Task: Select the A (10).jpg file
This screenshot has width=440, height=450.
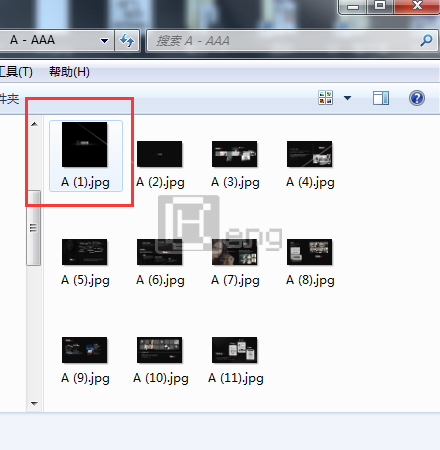Action: (x=160, y=360)
